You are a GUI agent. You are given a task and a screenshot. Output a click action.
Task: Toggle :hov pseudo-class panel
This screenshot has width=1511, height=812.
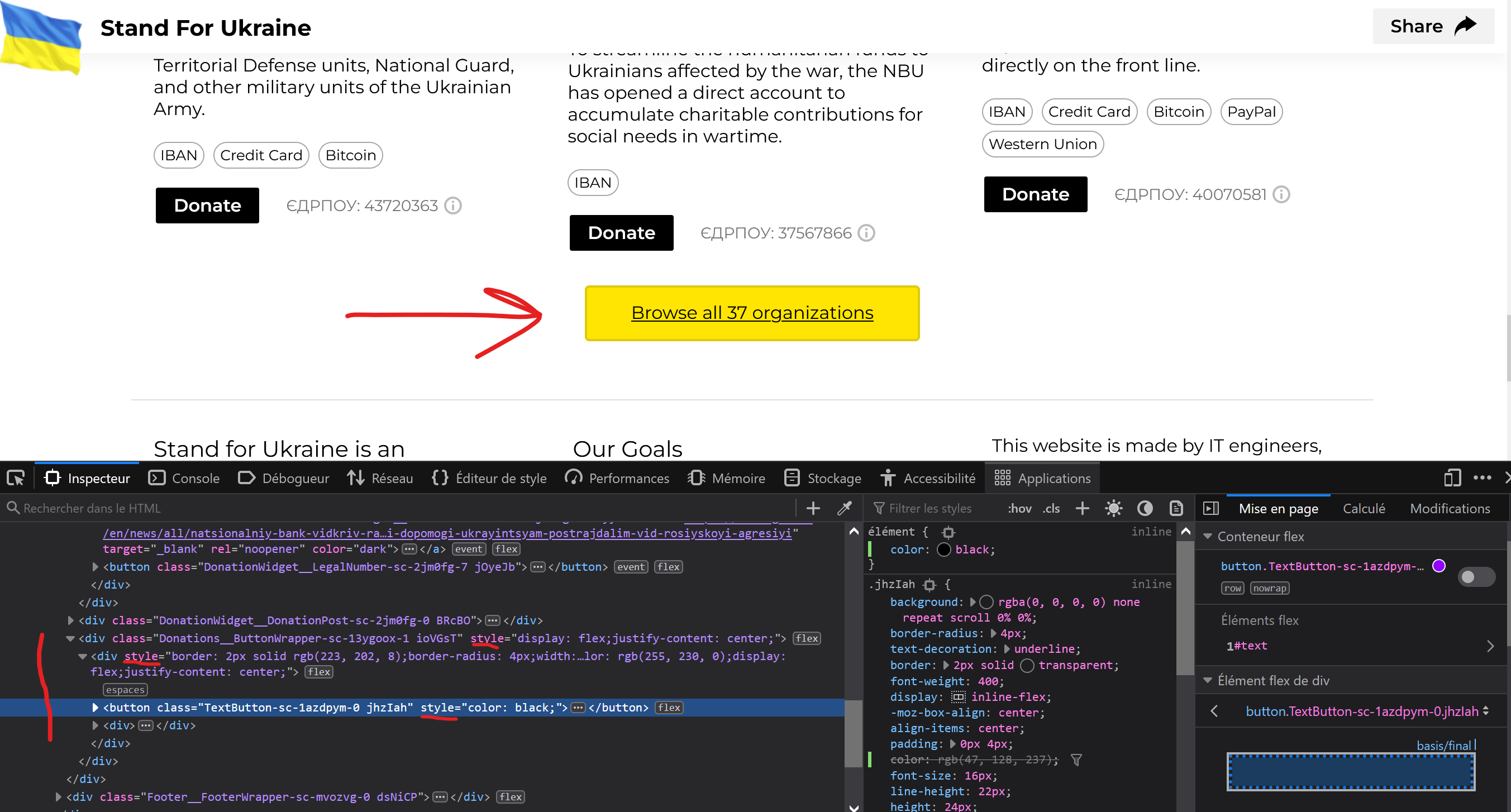[1019, 508]
